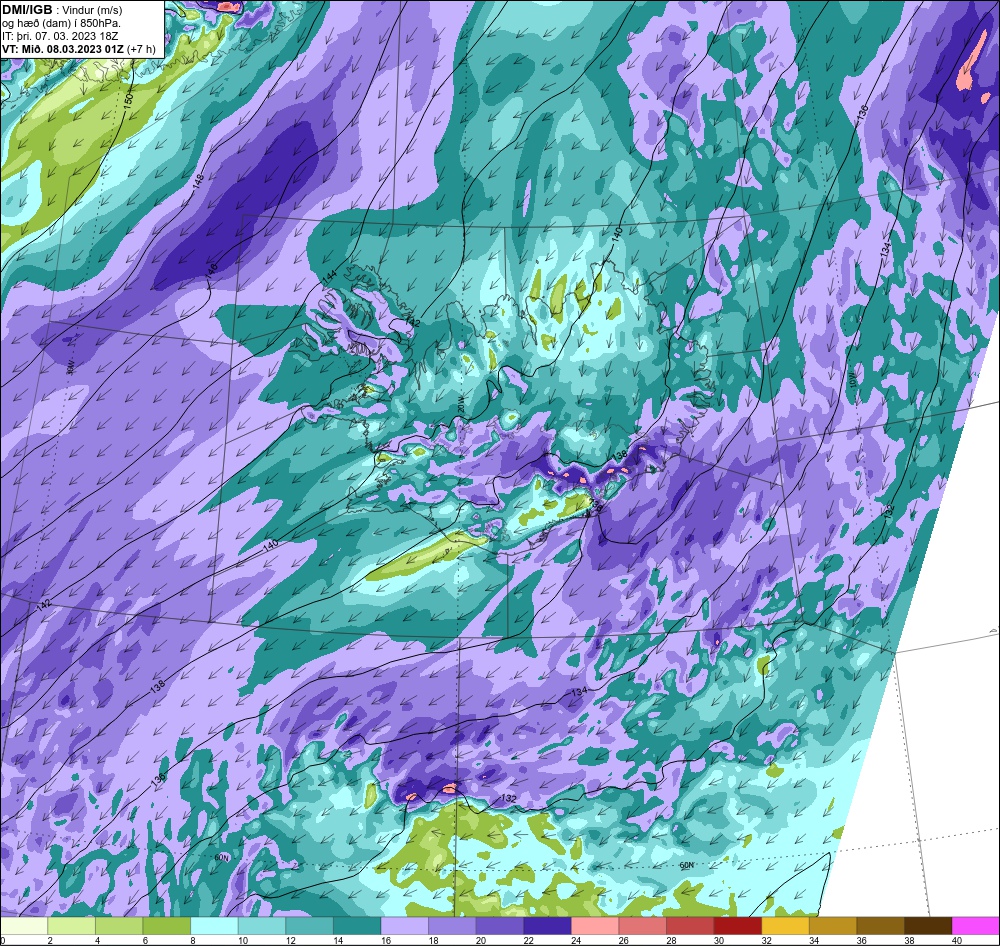Select the '144' height contour label
The image size is (1000, 946).
[x=328, y=276]
